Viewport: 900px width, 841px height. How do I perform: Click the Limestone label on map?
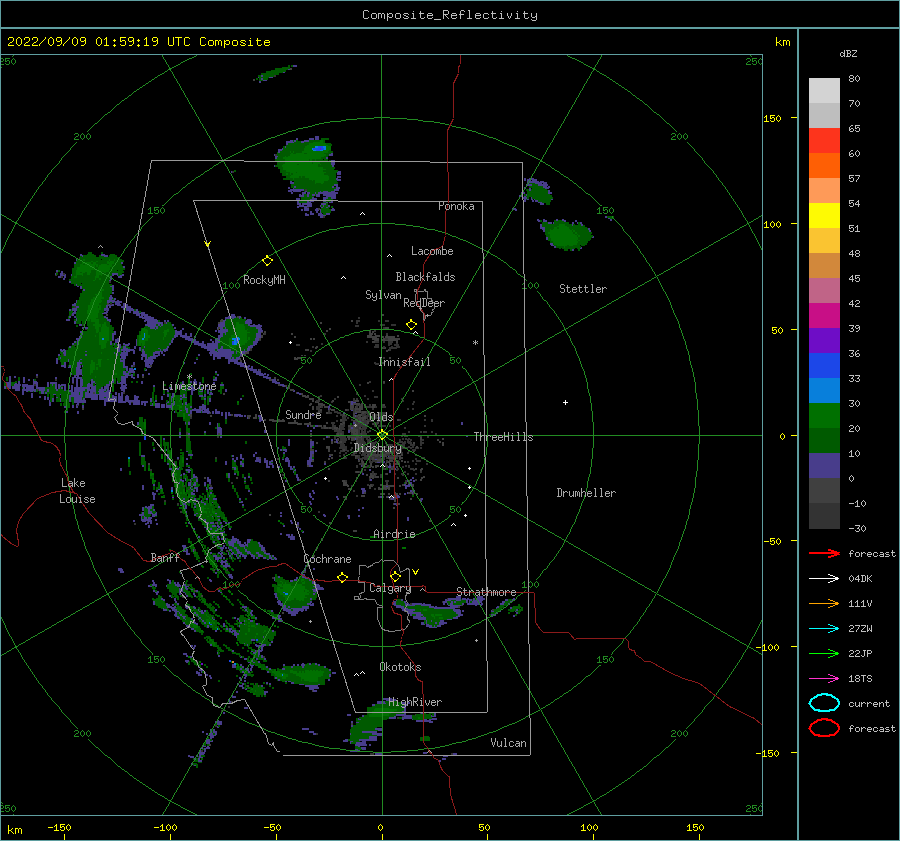pos(189,386)
